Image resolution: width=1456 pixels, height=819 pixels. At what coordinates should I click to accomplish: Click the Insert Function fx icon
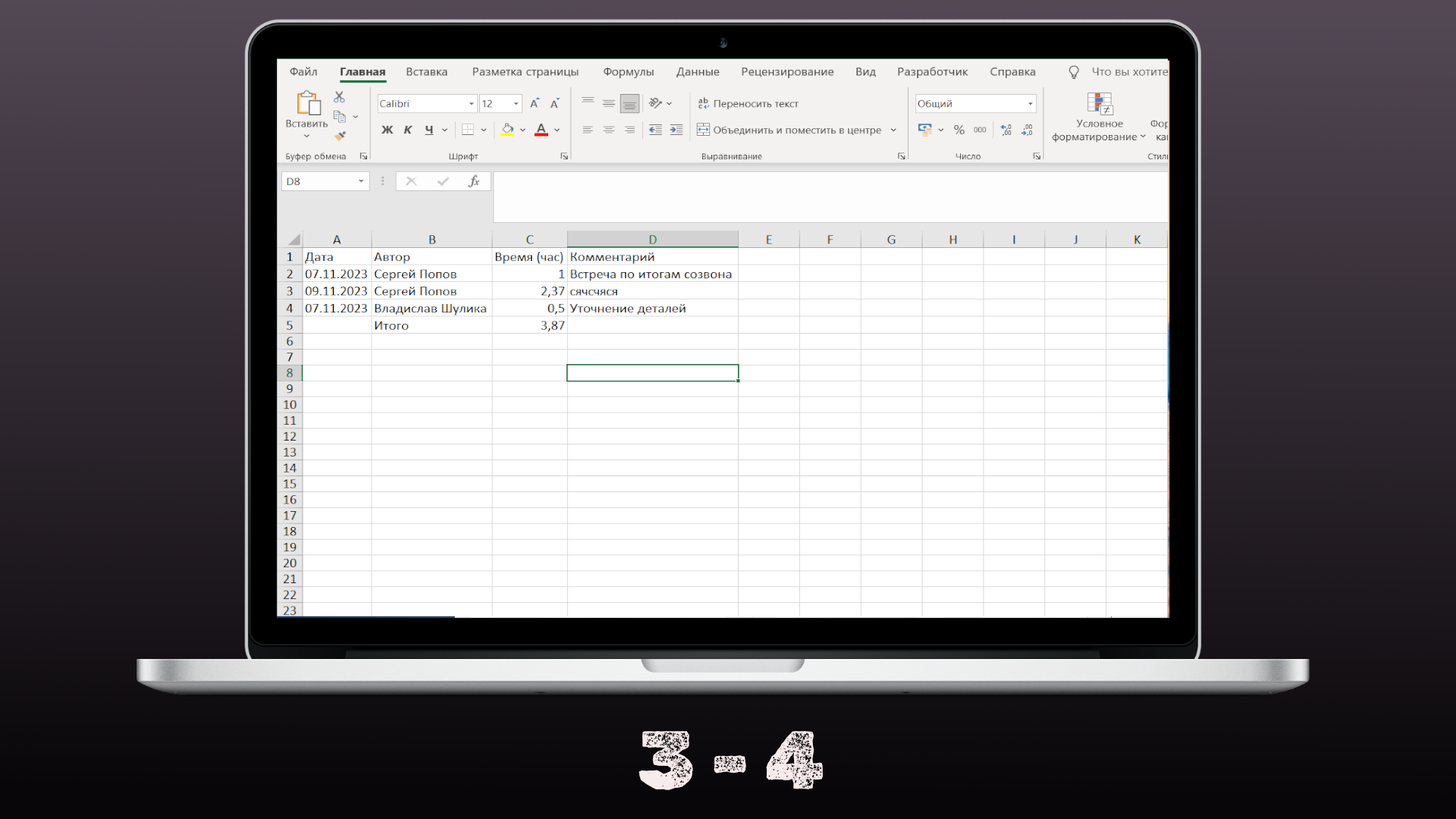474,181
